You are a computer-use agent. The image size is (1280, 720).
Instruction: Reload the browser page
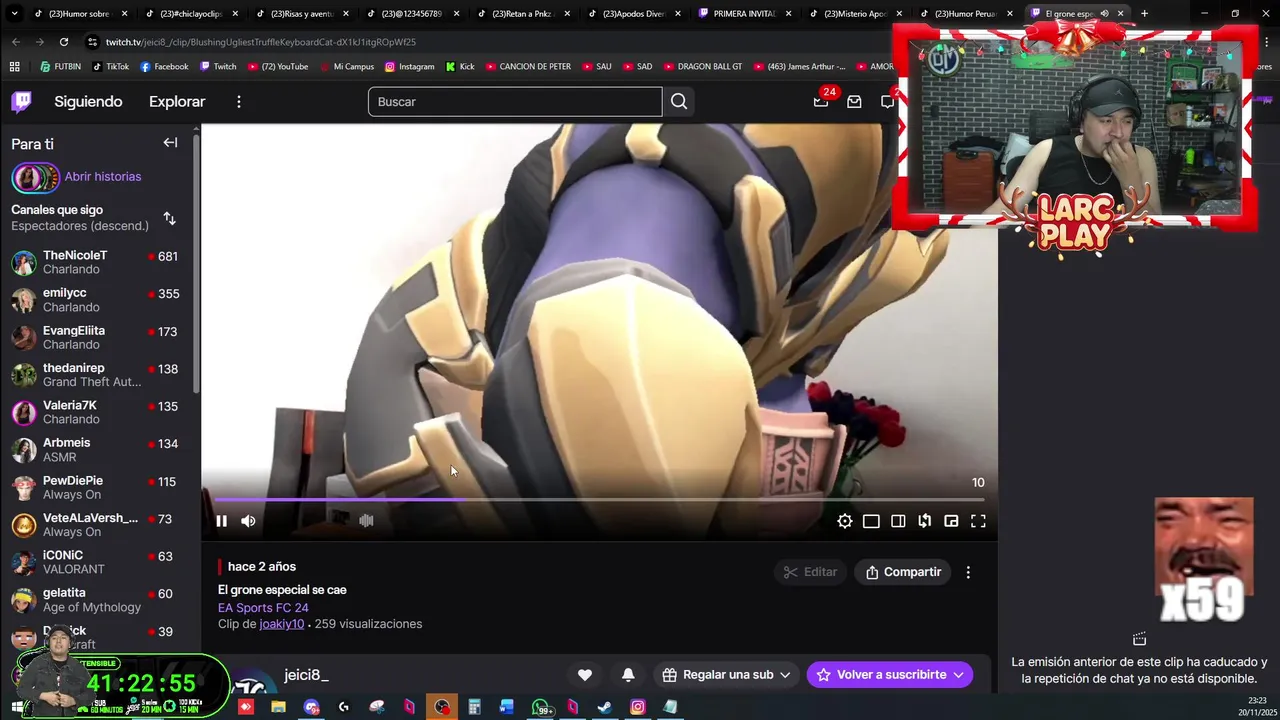click(x=64, y=42)
